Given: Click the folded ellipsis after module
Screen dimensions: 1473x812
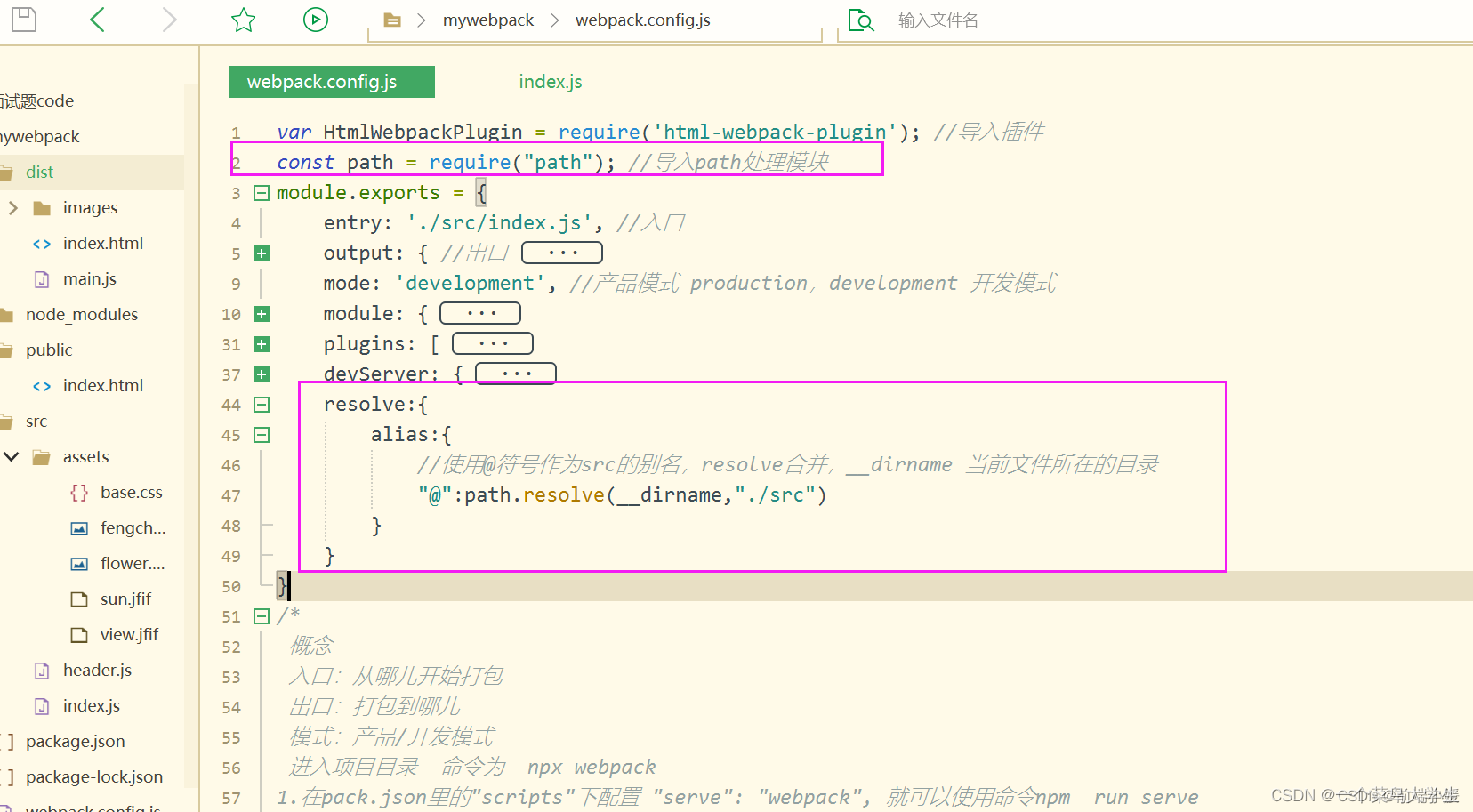Looking at the screenshot, I should (x=480, y=313).
